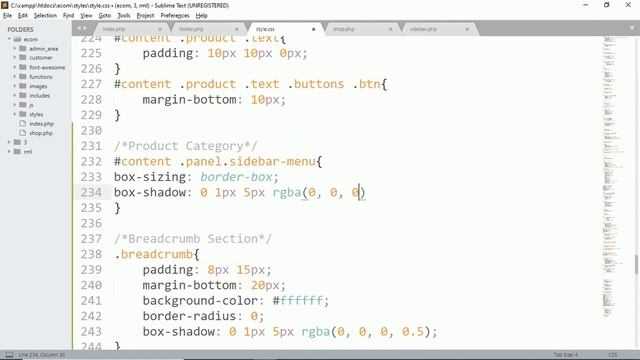Open the tab list dropdown arrow
This screenshot has width=640, height=360.
click(631, 28)
